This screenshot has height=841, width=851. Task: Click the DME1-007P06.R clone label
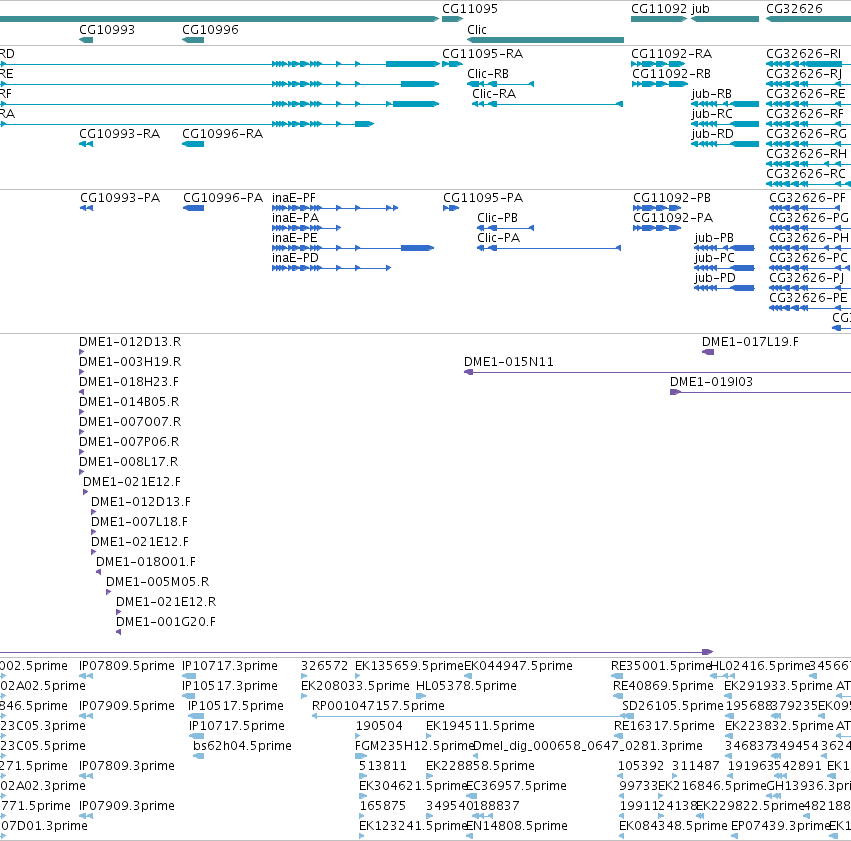129,442
